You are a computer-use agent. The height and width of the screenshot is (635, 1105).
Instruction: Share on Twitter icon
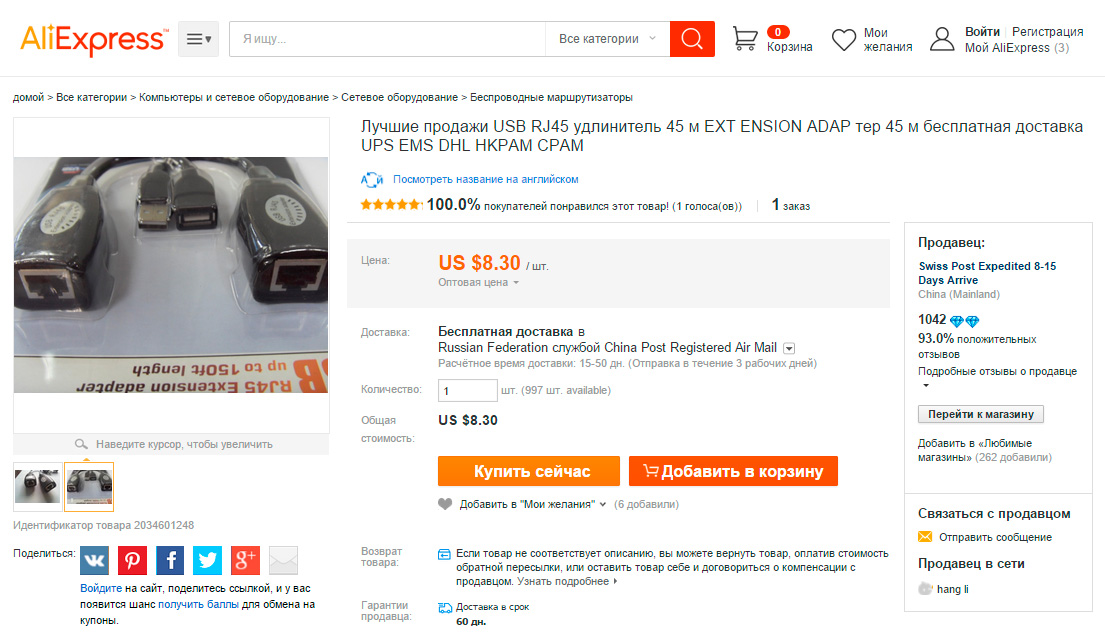(x=208, y=560)
